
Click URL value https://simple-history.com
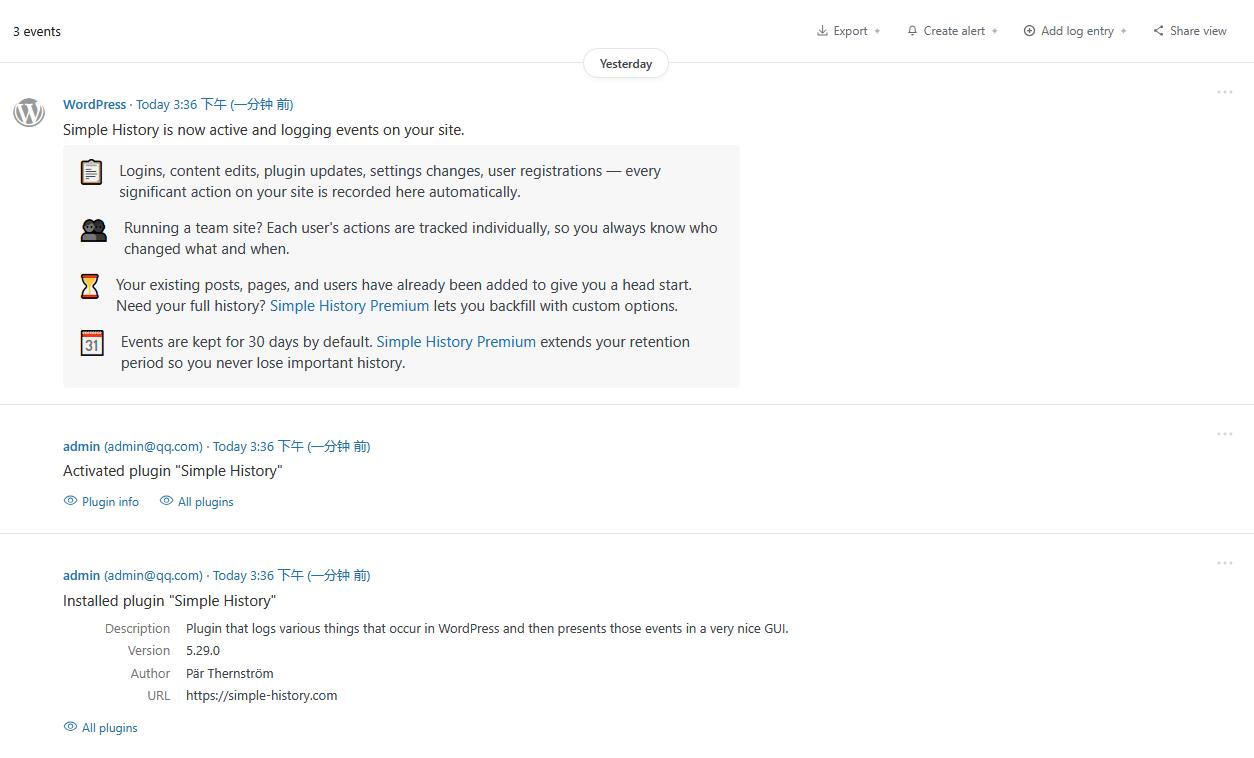coord(261,696)
